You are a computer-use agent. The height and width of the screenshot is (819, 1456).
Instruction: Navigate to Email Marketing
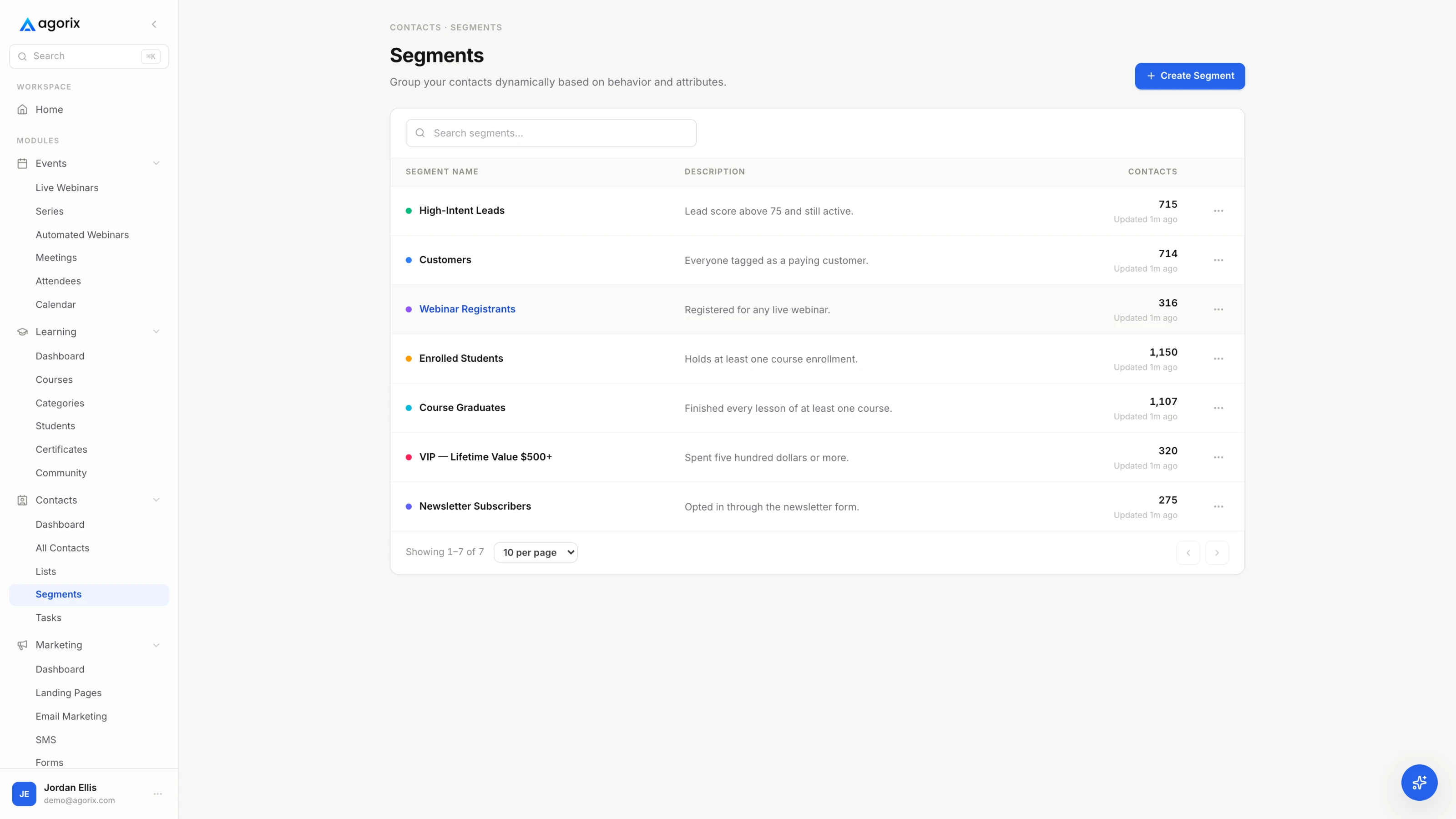71,716
